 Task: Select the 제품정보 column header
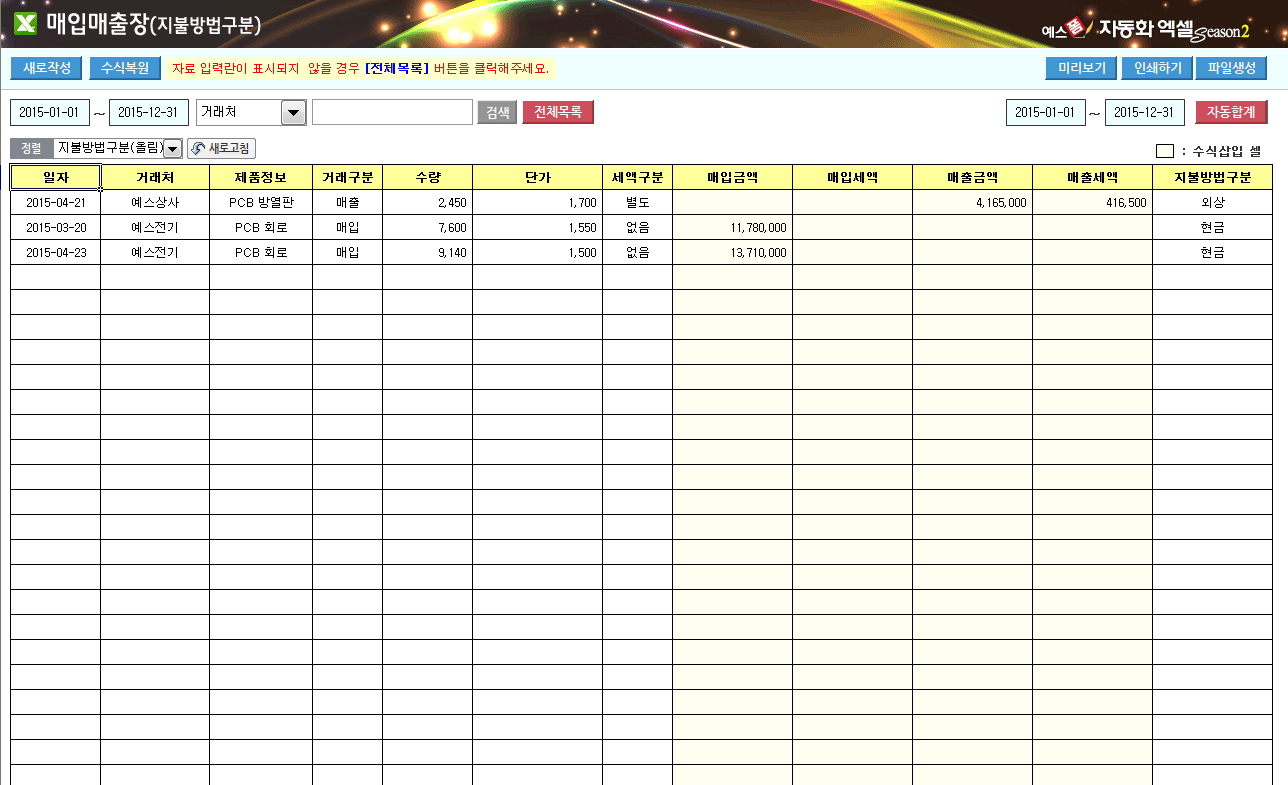(x=261, y=177)
